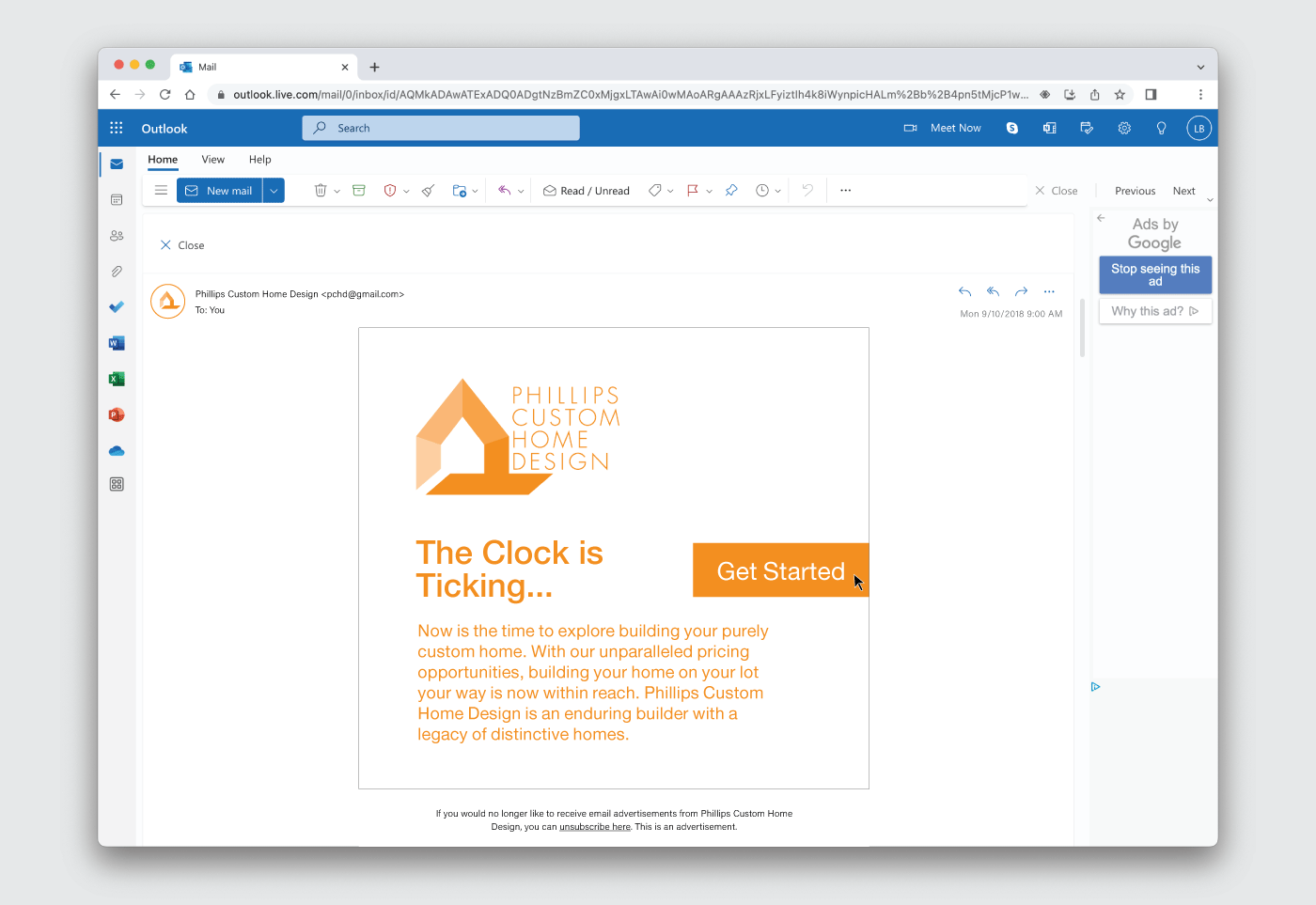The height and width of the screenshot is (905, 1316).
Task: Toggle the navigation pane hamburger
Action: pyautogui.click(x=161, y=191)
